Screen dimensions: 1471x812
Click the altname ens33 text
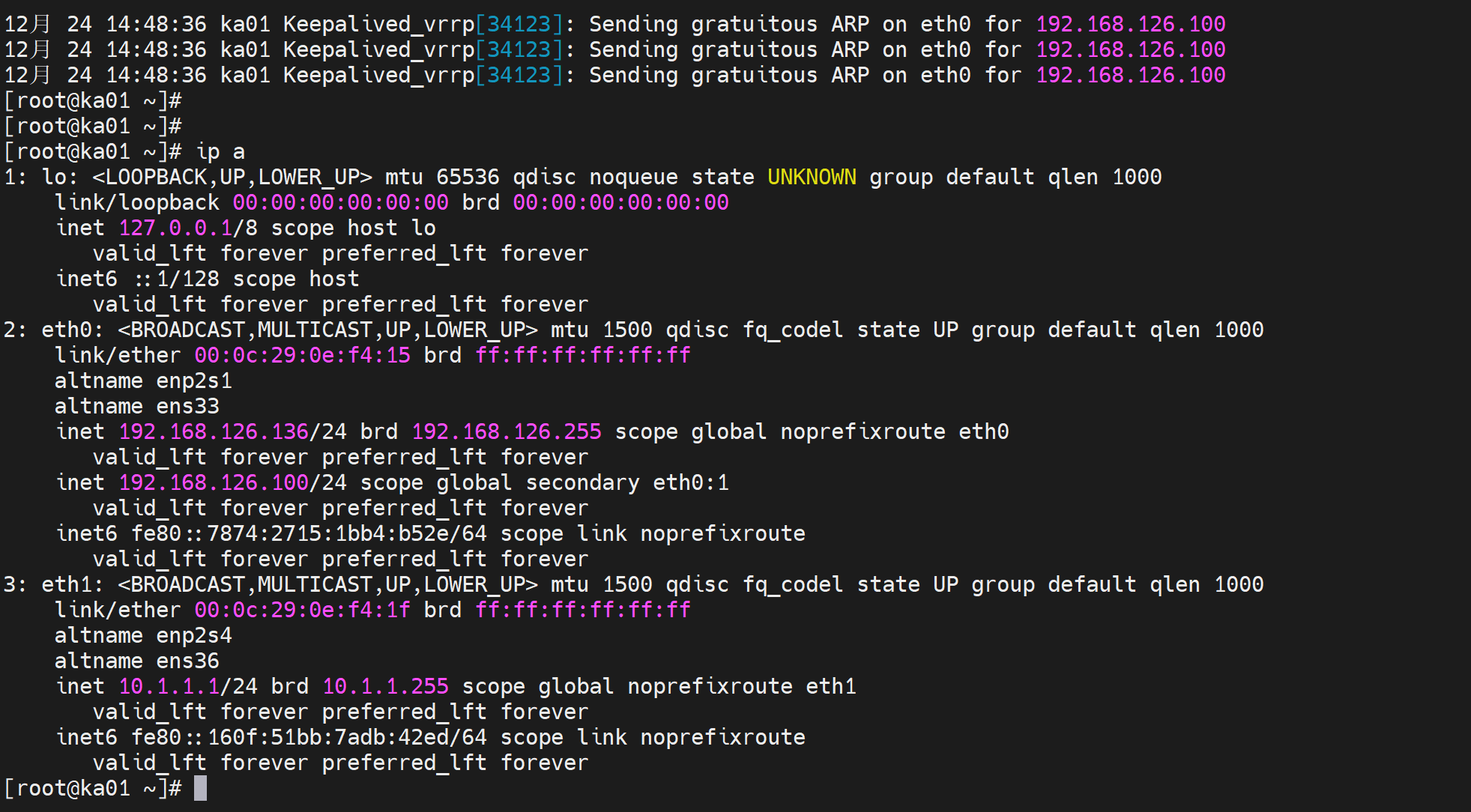187,407
